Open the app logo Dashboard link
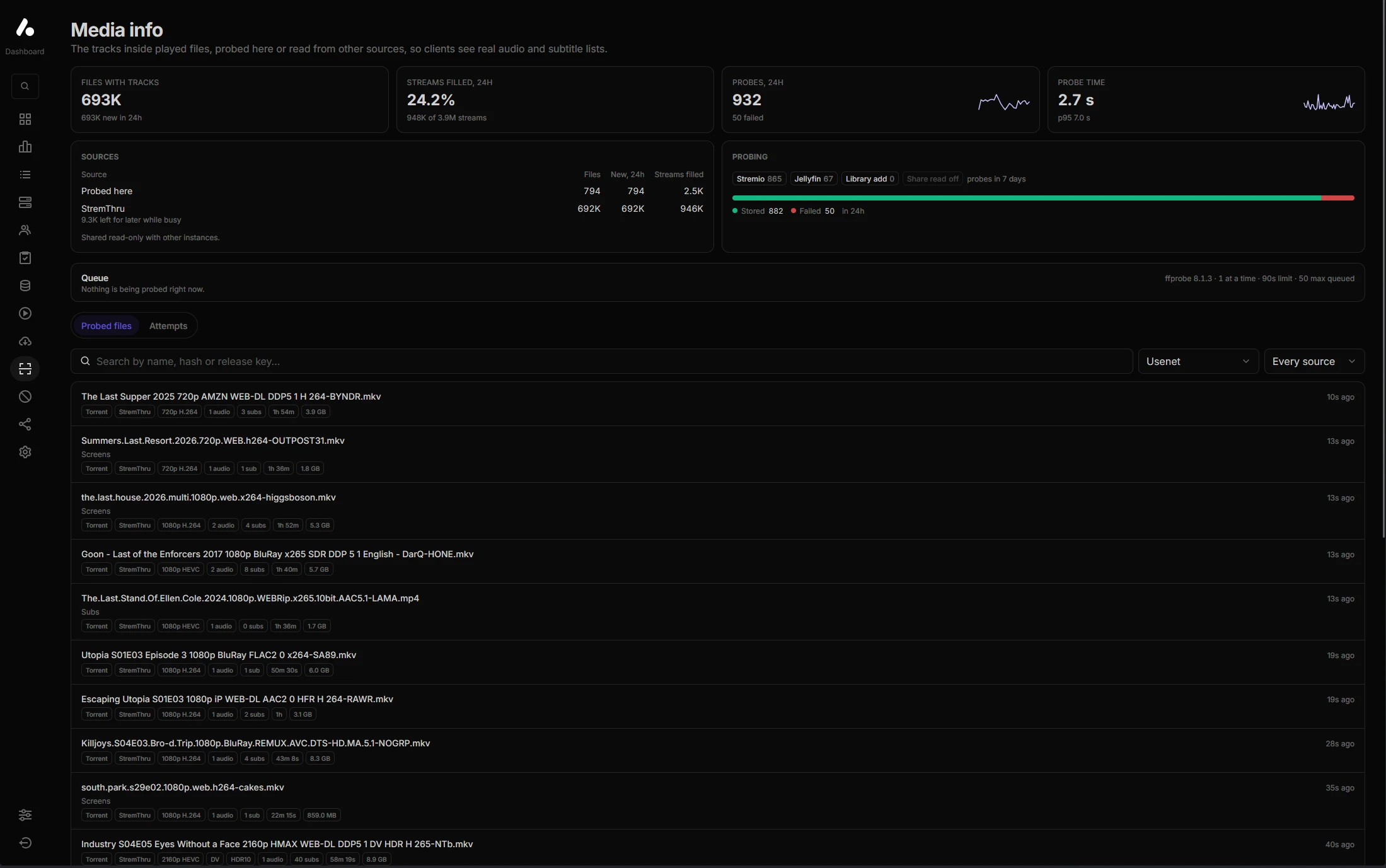The width and height of the screenshot is (1386, 868). [25, 36]
